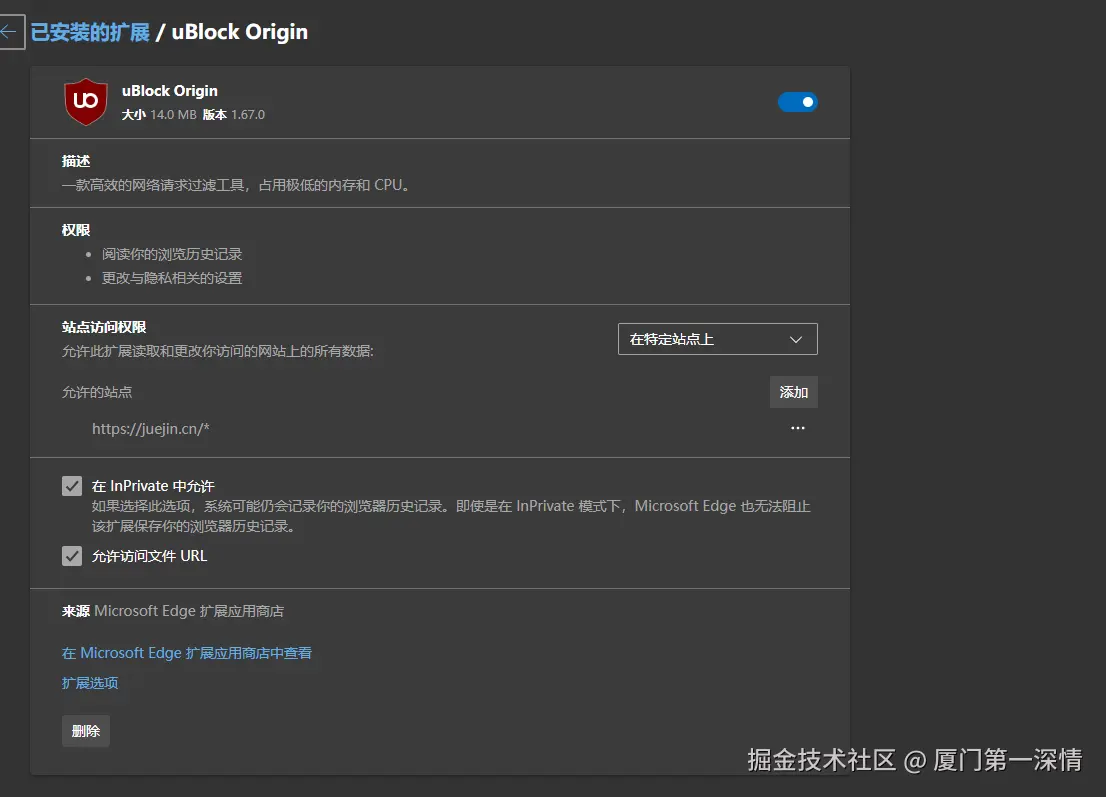The height and width of the screenshot is (797, 1106).
Task: Open the 已安装的扩展 breadcrumb link
Action: point(90,32)
